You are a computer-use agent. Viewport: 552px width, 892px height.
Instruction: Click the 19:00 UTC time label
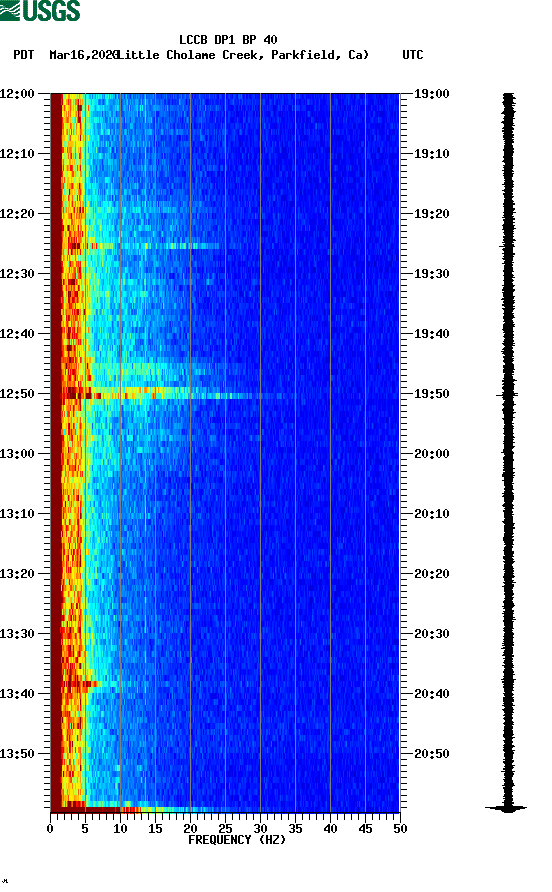click(x=431, y=94)
